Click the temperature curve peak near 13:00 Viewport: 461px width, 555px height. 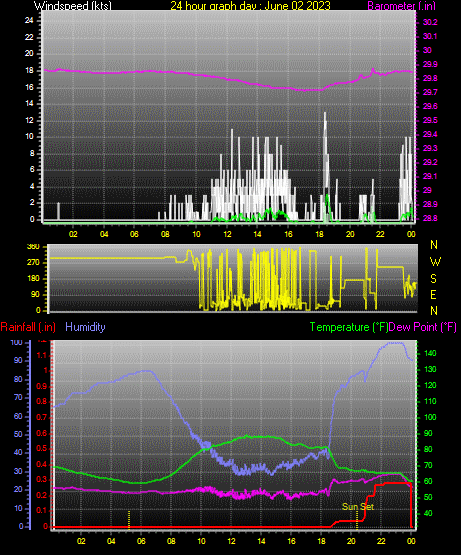pos(247,436)
